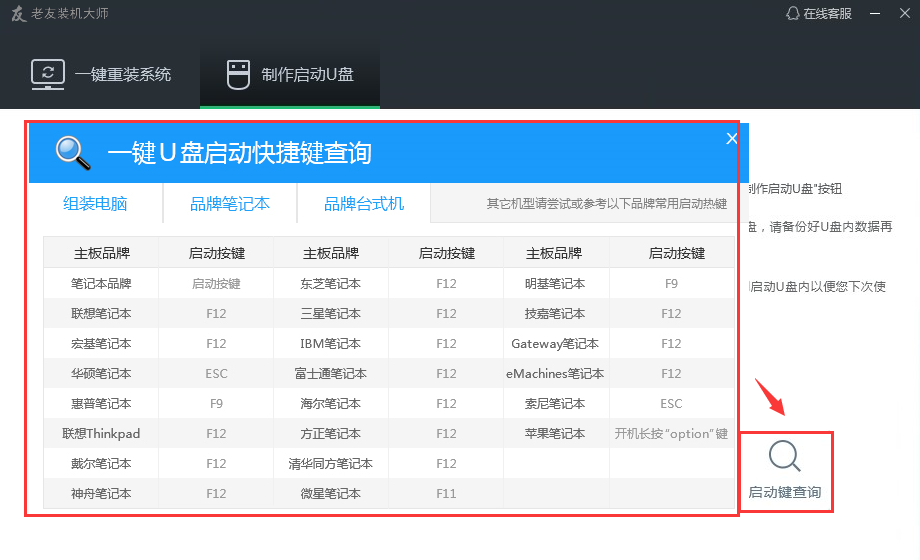Open 启动键查询 magnifier button
920x560 pixels.
point(784,471)
